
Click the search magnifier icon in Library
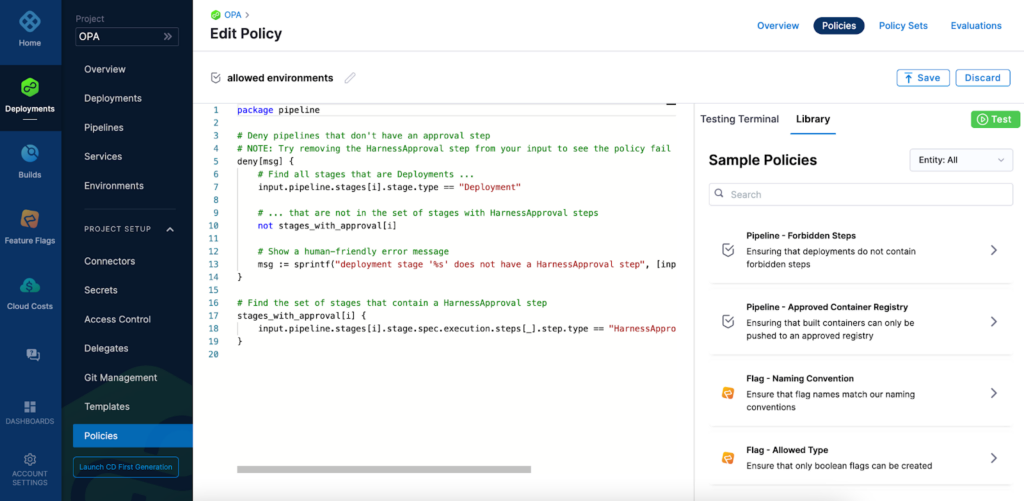pos(719,194)
